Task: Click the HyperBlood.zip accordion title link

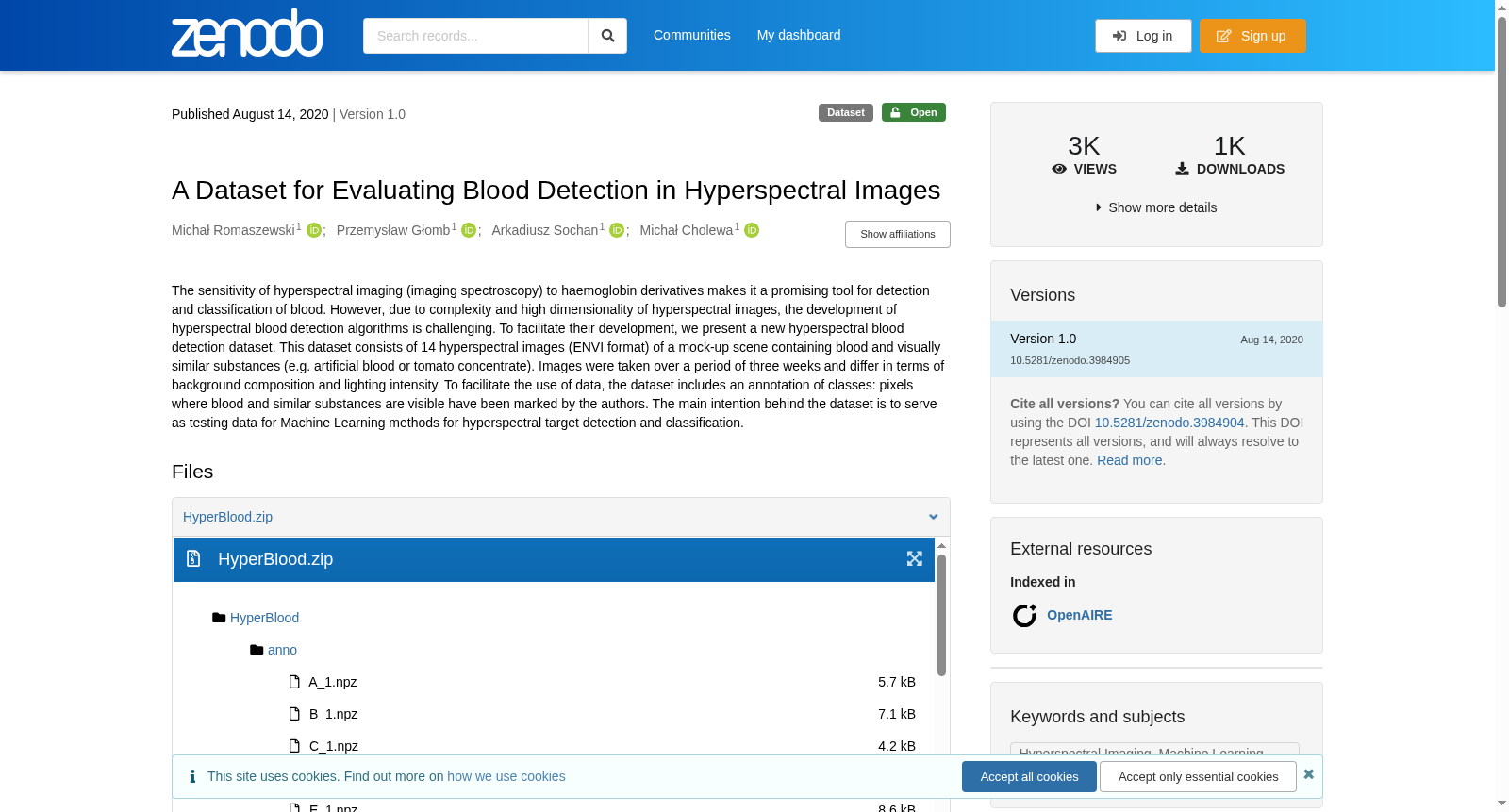Action: point(227,517)
